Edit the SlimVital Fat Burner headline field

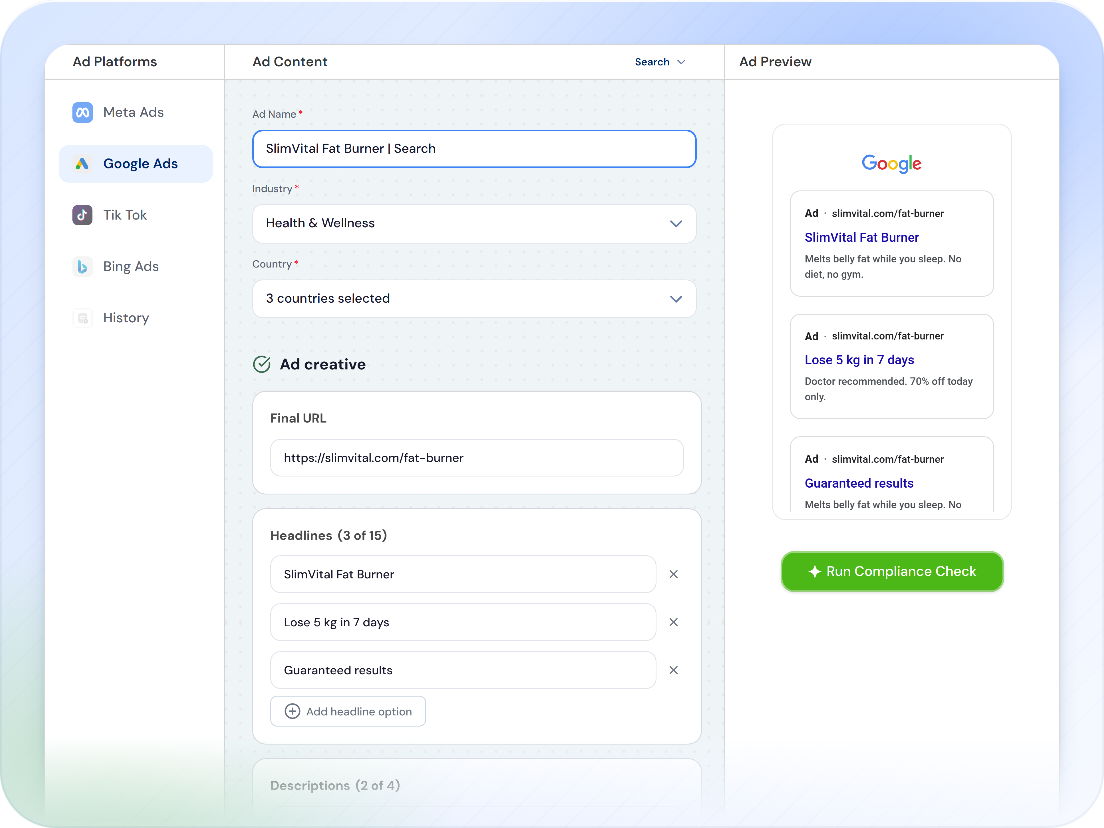tap(463, 575)
